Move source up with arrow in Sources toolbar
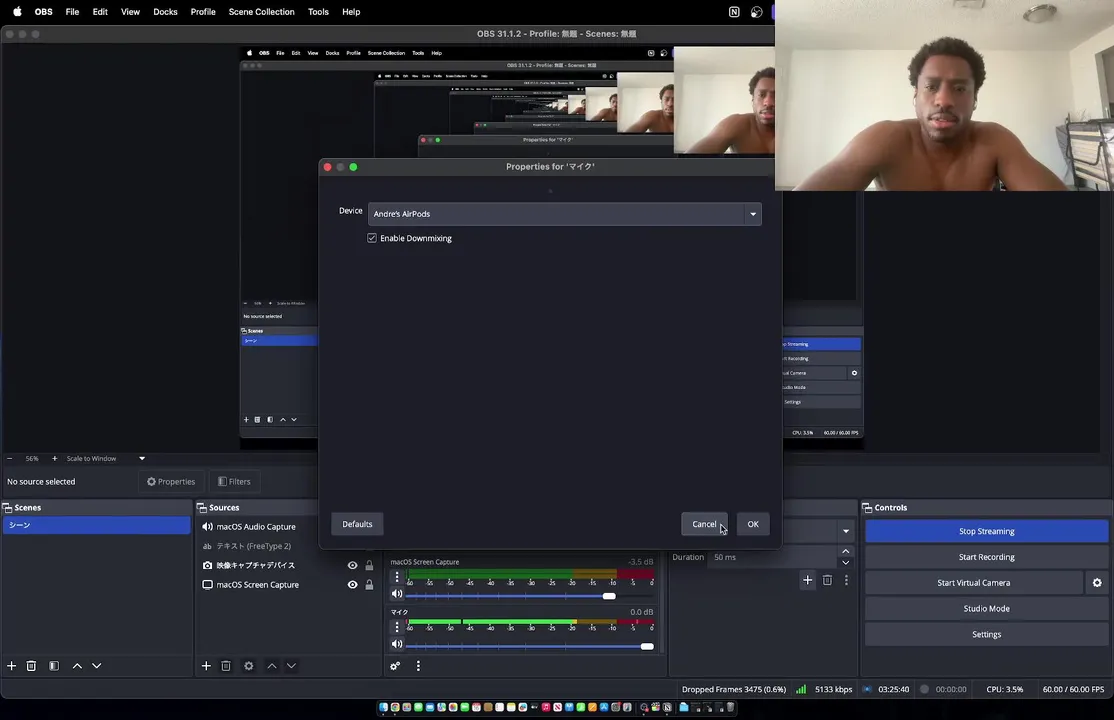The height and width of the screenshot is (720, 1114). 272,666
